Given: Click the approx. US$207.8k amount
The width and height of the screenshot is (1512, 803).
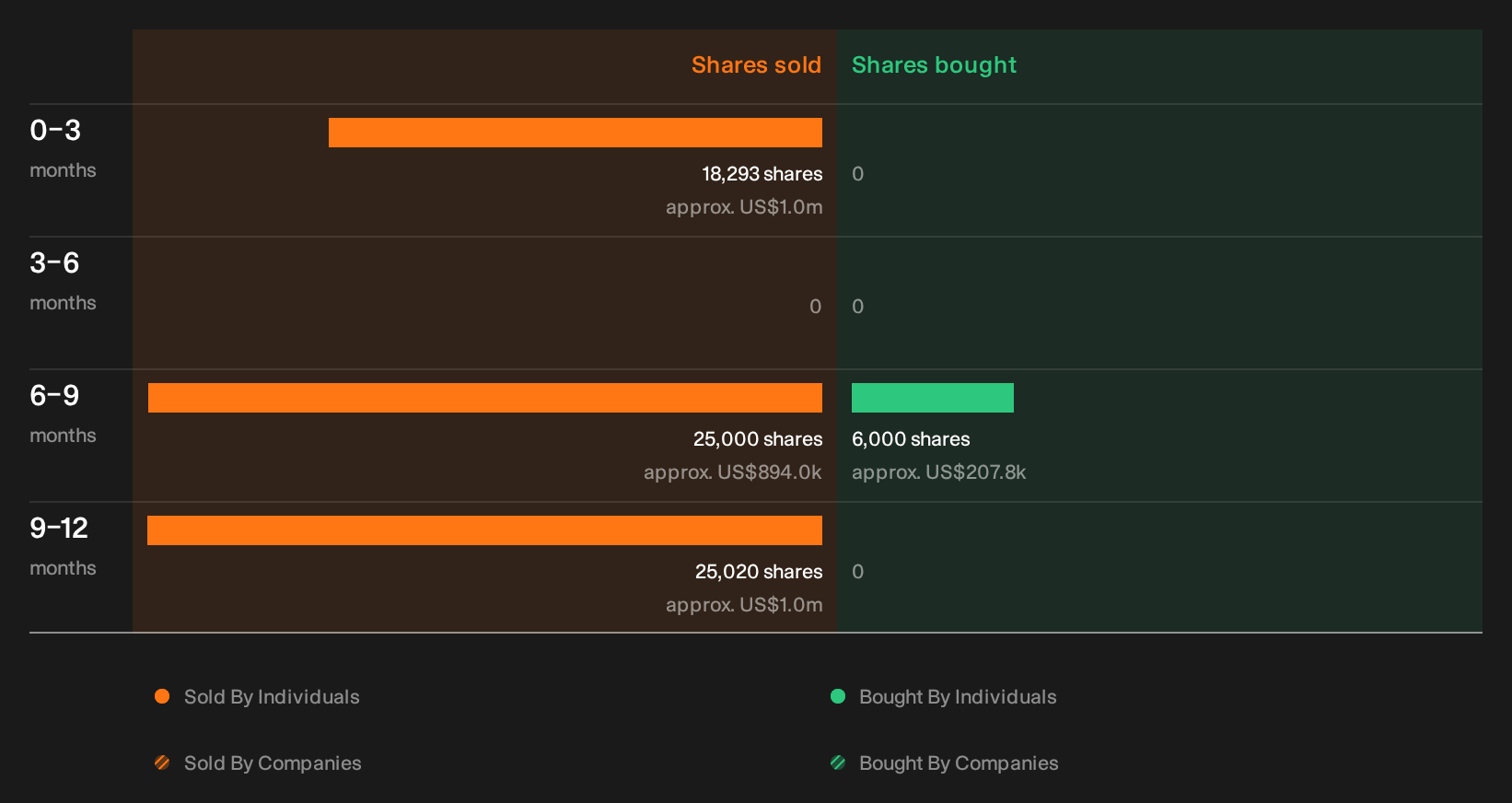Looking at the screenshot, I should coord(939,472).
